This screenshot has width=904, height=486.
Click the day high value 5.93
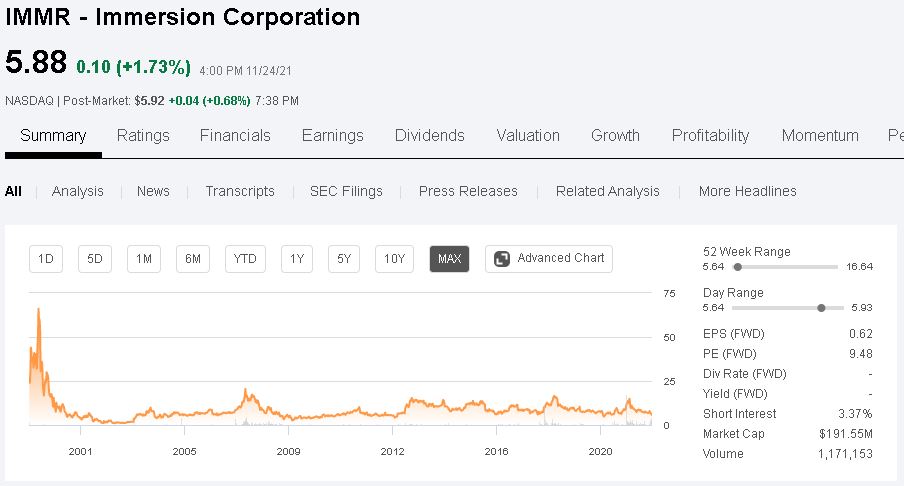pyautogui.click(x=862, y=308)
